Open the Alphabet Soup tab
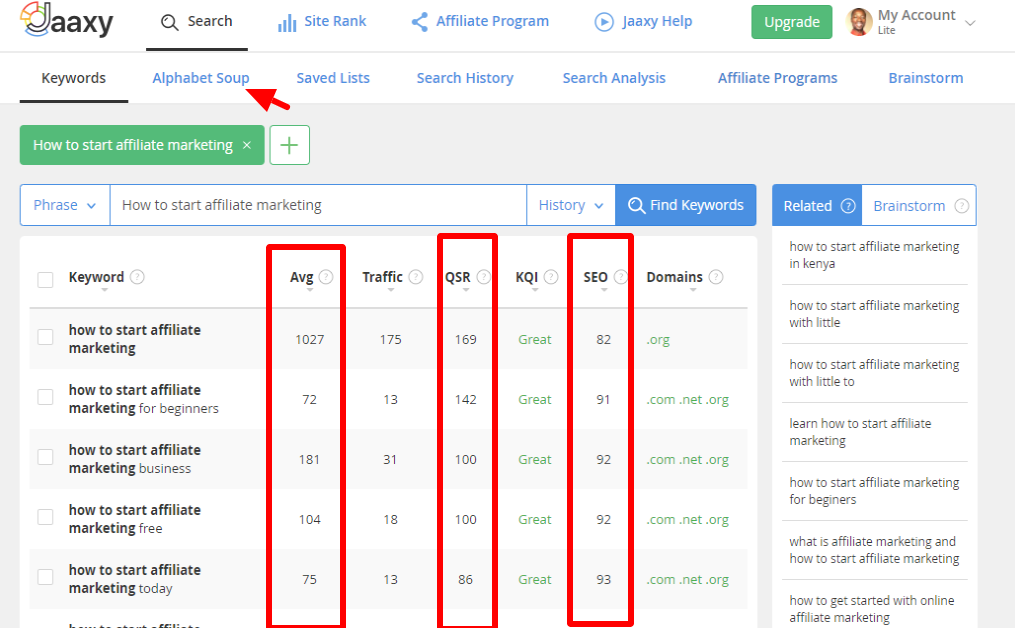Image resolution: width=1015 pixels, height=628 pixels. coord(201,78)
